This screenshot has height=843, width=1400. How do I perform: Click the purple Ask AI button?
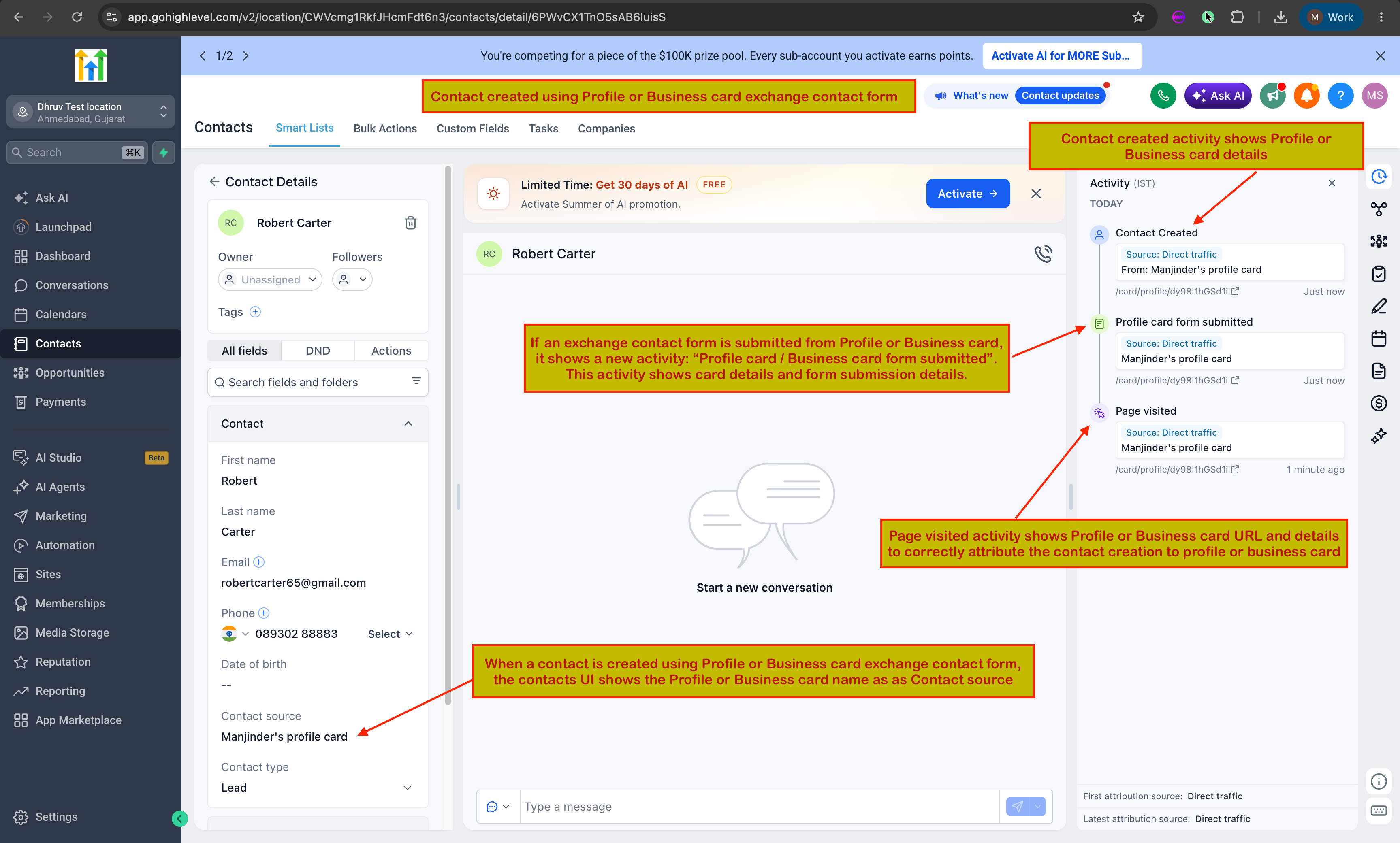pos(1218,96)
